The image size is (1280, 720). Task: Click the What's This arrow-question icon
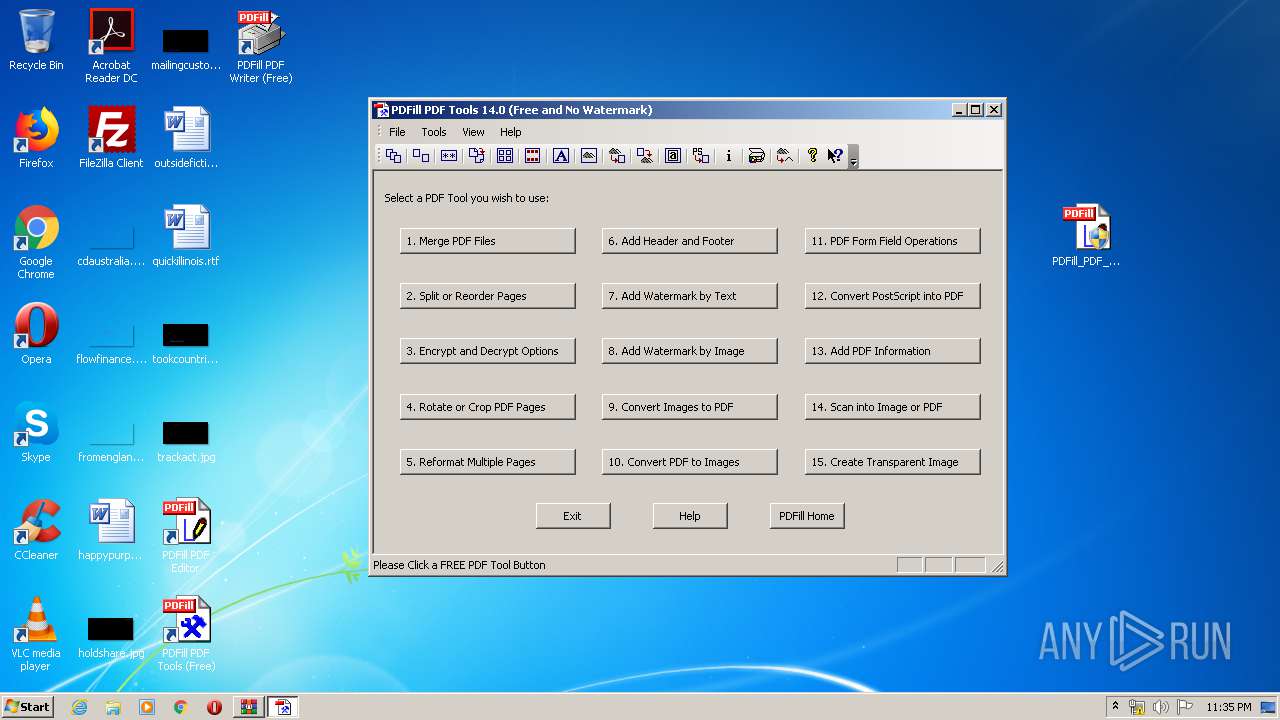point(835,156)
